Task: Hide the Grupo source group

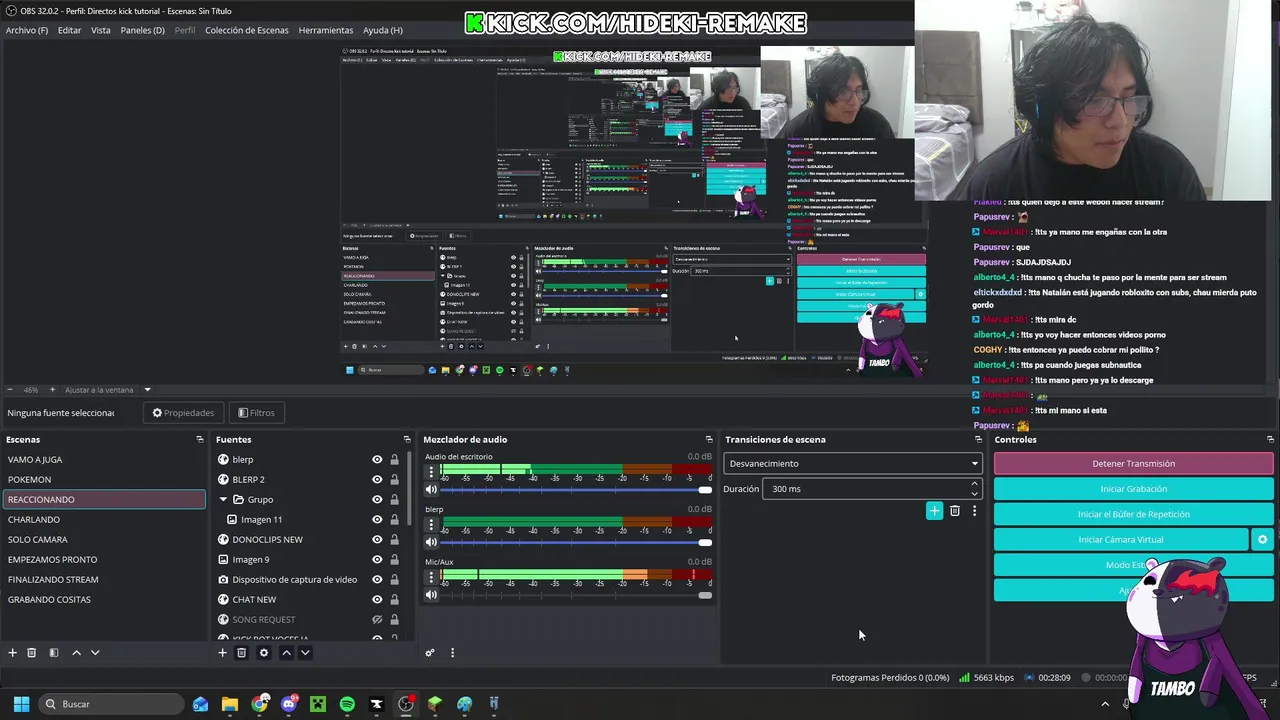Action: tap(377, 500)
